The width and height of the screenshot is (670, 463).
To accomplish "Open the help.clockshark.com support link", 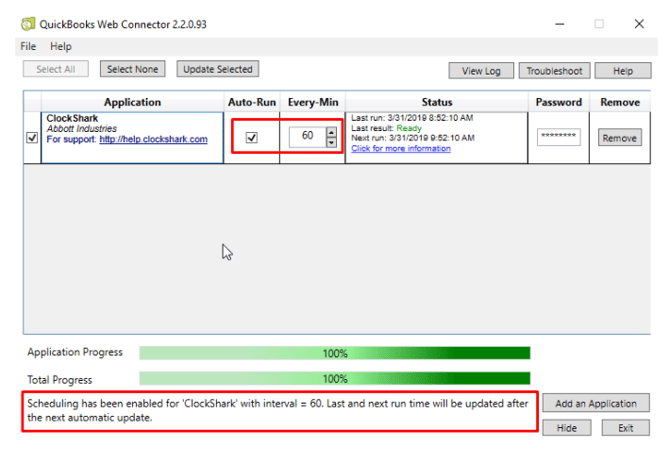I will pyautogui.click(x=153, y=139).
